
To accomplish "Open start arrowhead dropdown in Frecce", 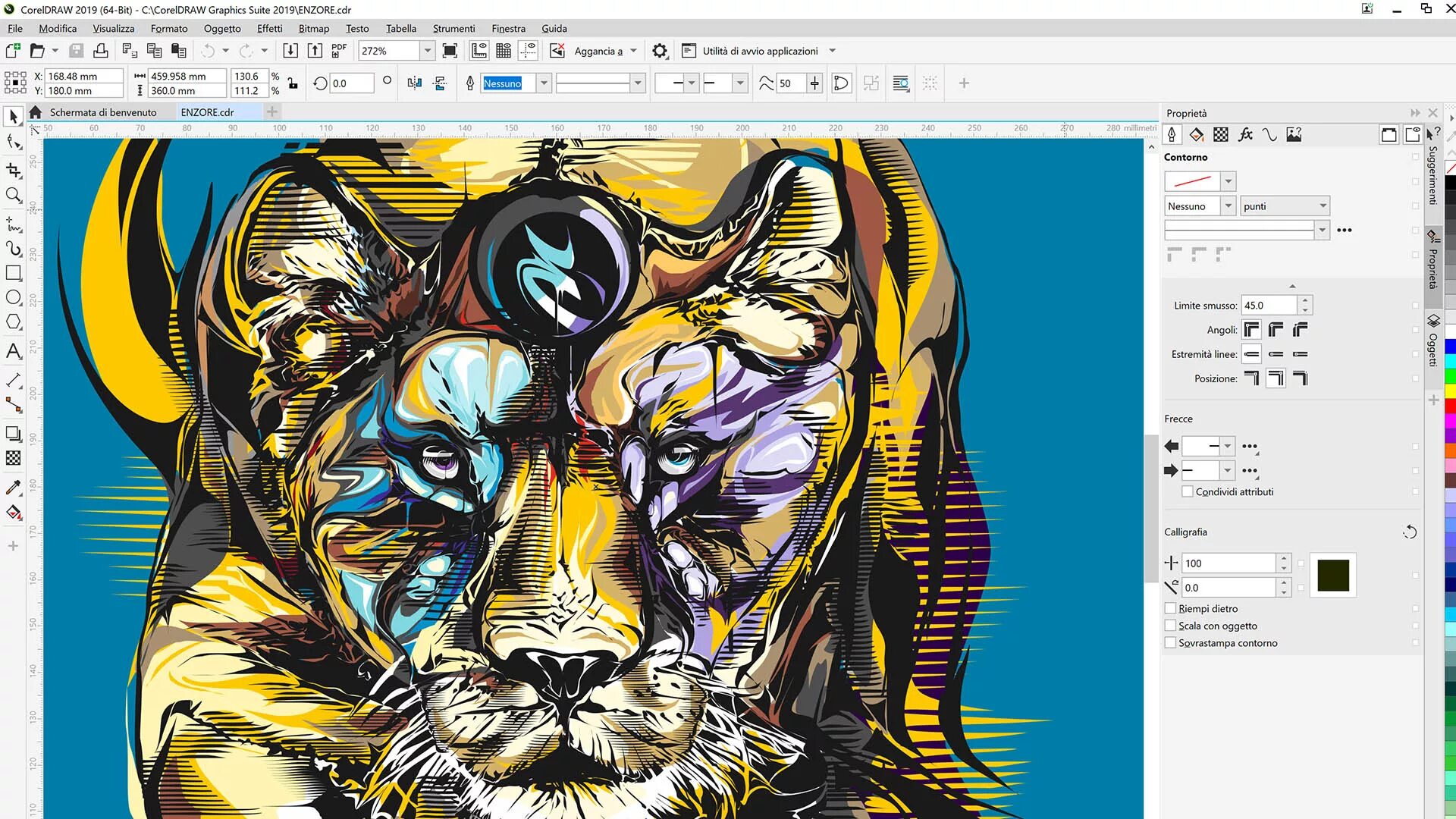I will pyautogui.click(x=1227, y=446).
